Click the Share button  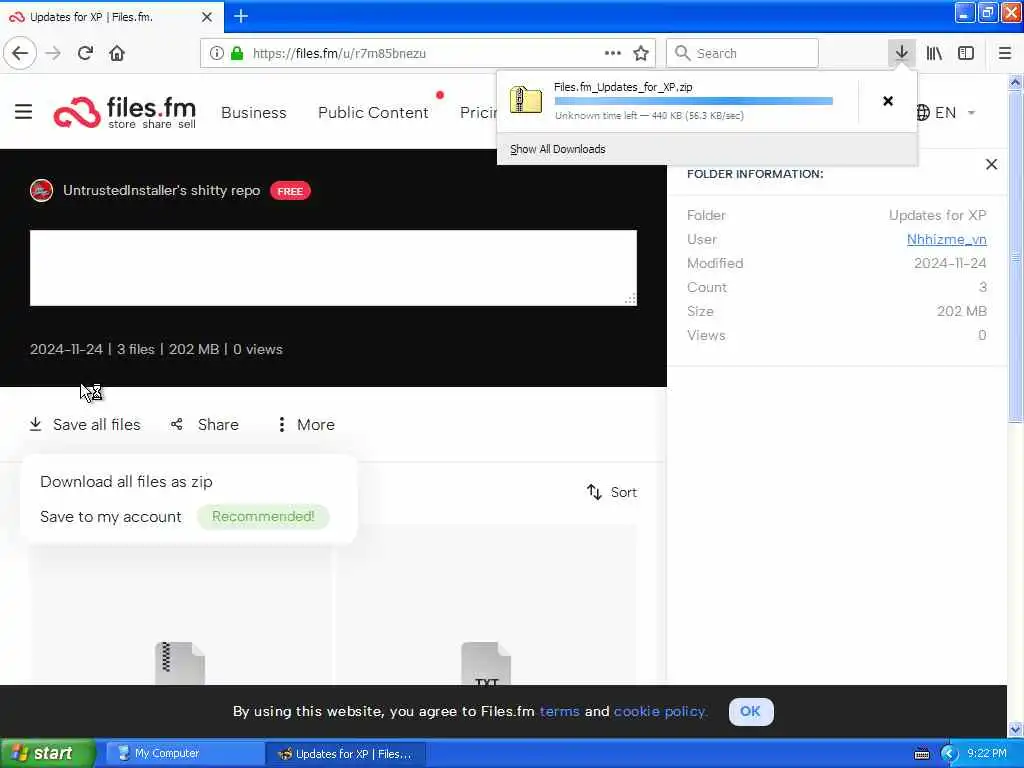point(204,424)
